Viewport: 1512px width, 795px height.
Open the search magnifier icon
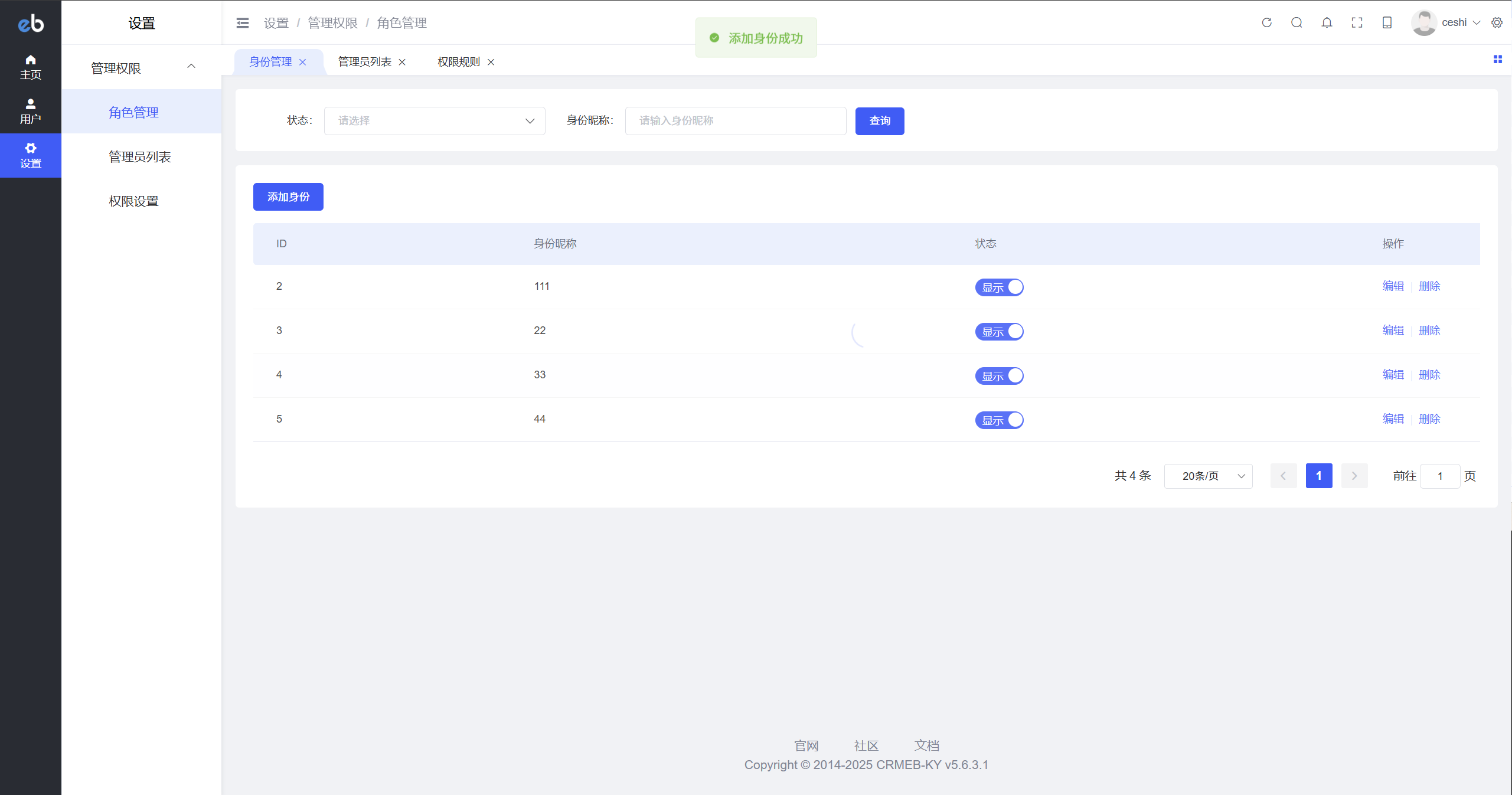pyautogui.click(x=1297, y=22)
